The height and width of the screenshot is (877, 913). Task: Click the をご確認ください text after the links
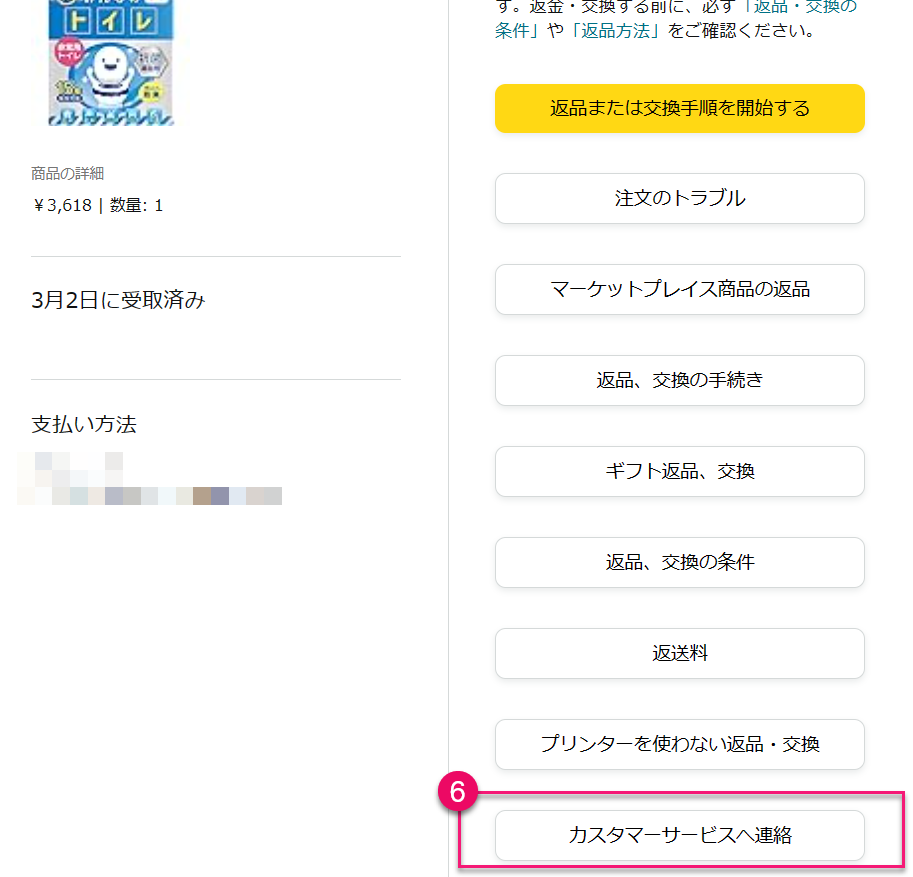click(742, 30)
